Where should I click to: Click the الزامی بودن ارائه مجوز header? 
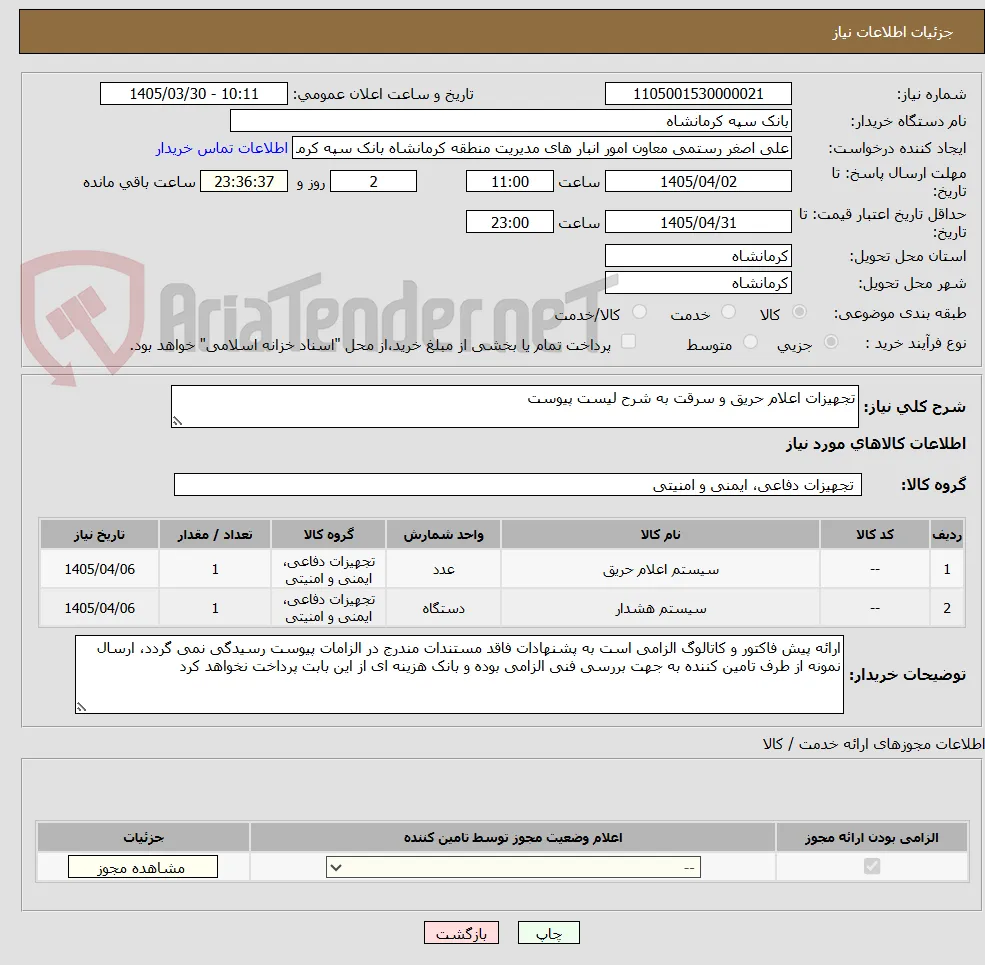click(872, 837)
